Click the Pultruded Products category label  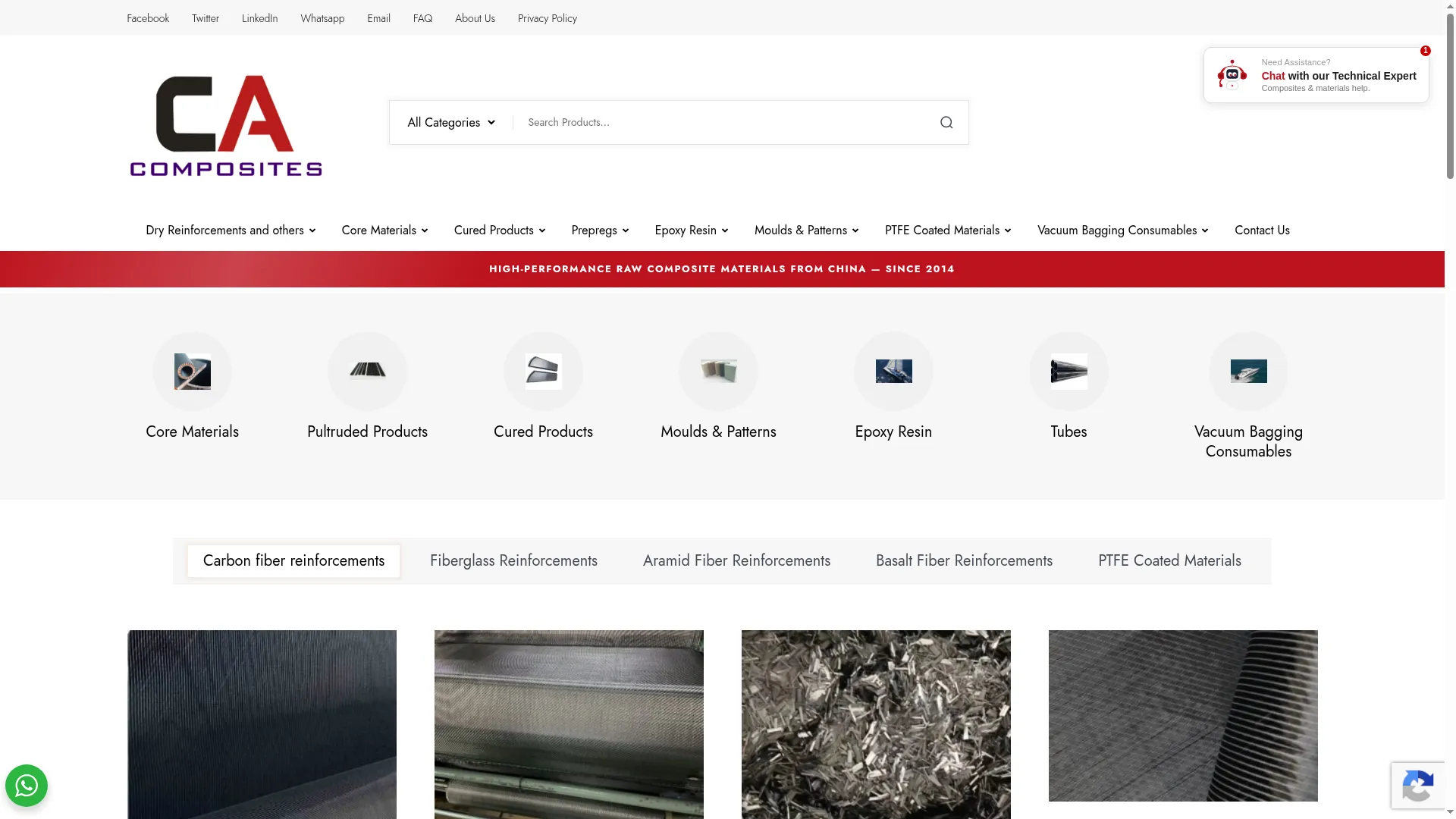(x=367, y=431)
